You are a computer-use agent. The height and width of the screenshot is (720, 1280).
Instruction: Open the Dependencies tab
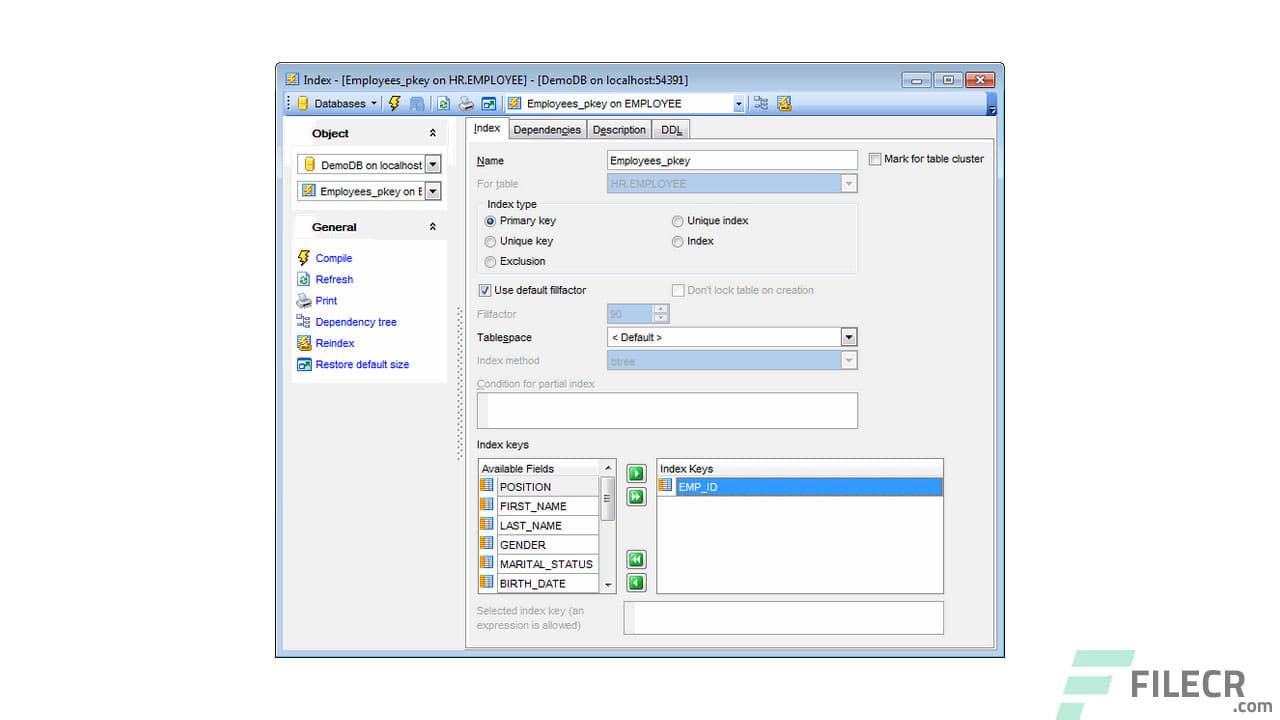point(546,129)
